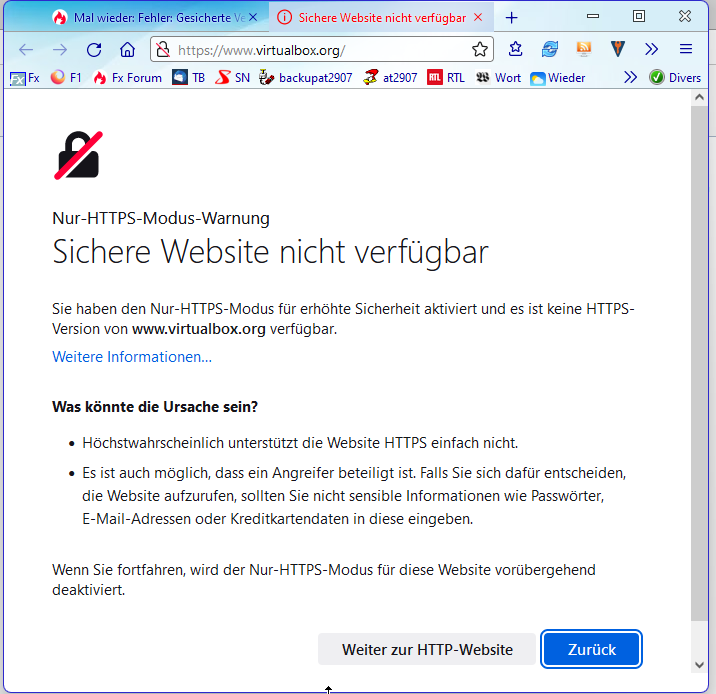Open the Wieder weather bookmark
The height and width of the screenshot is (694, 716).
tap(558, 78)
